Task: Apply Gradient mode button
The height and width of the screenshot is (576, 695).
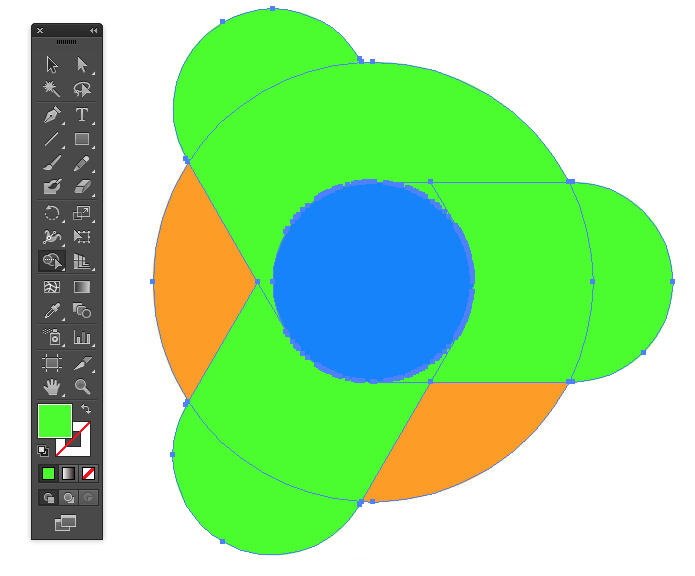Action: coord(68,474)
